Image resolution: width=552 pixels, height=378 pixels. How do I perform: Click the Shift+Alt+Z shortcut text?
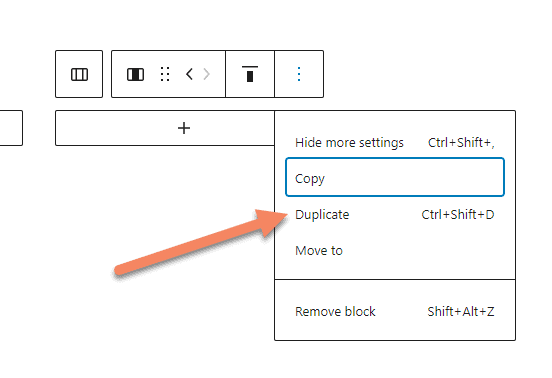(x=461, y=311)
